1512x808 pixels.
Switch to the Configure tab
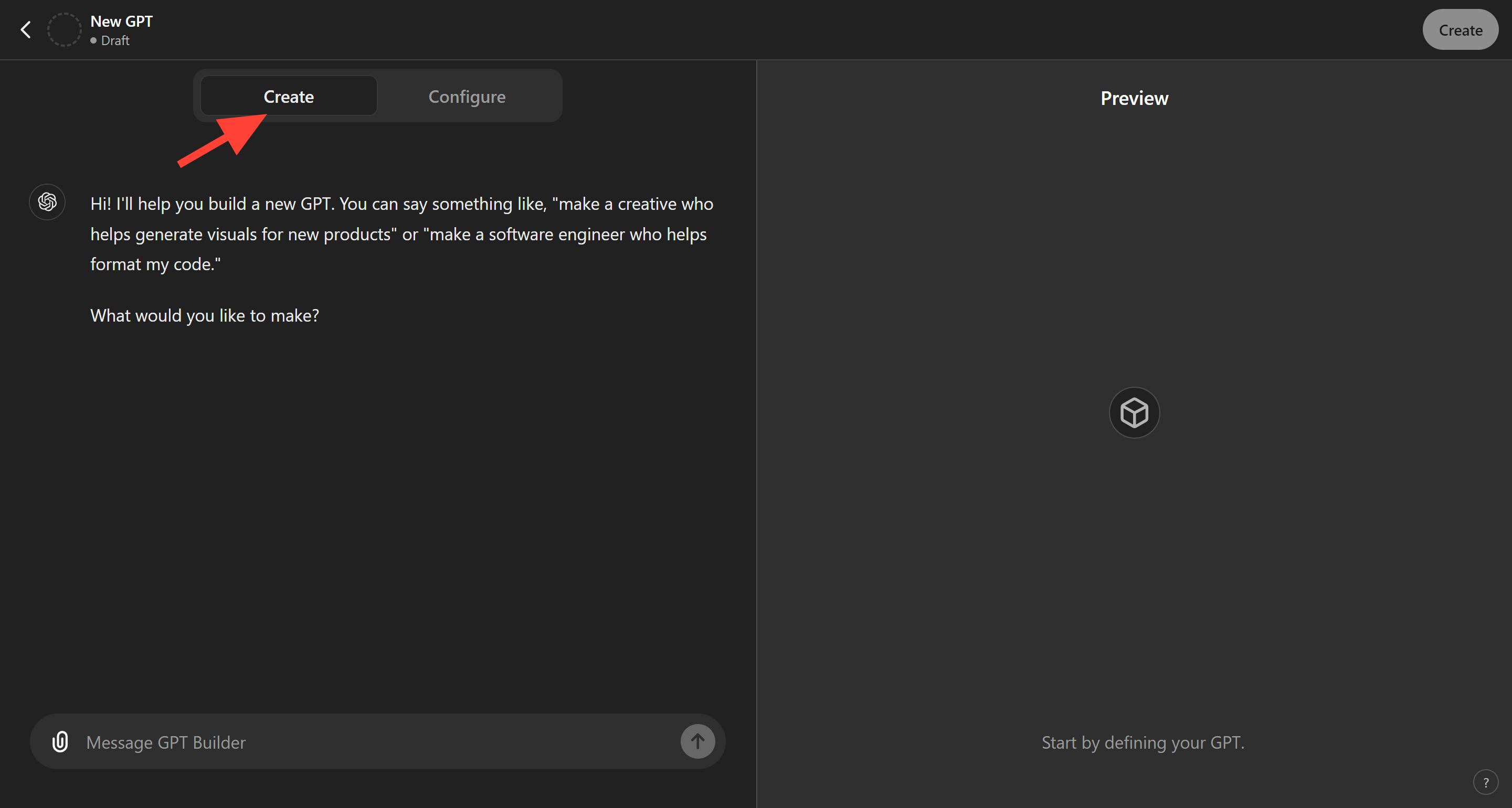(x=467, y=97)
